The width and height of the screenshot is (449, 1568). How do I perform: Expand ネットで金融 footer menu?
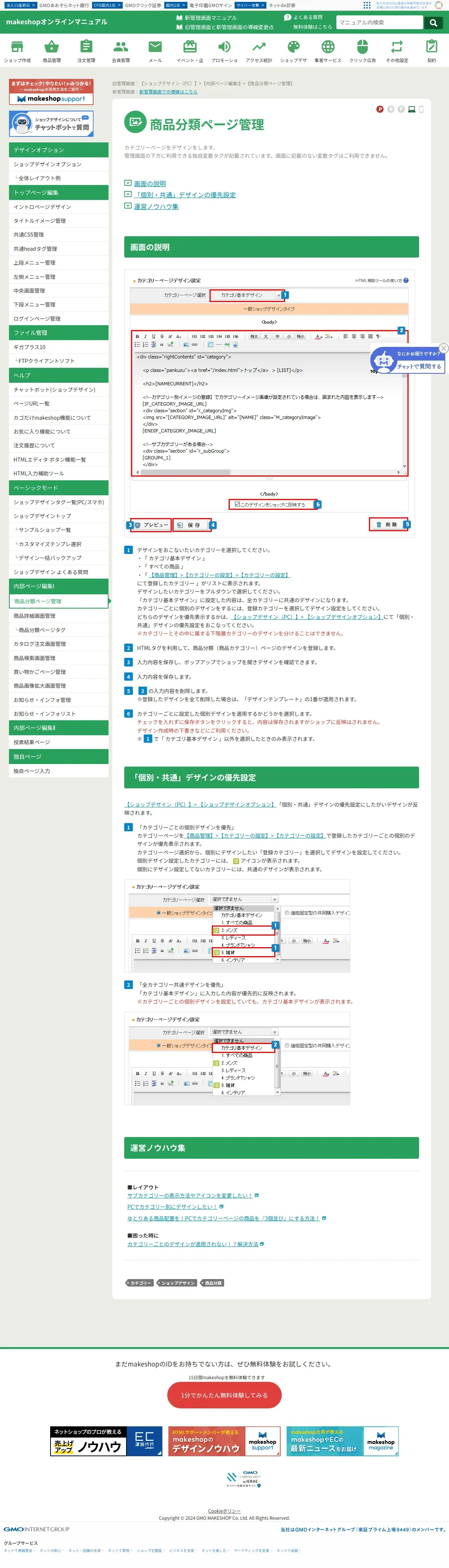[x=289, y=1550]
